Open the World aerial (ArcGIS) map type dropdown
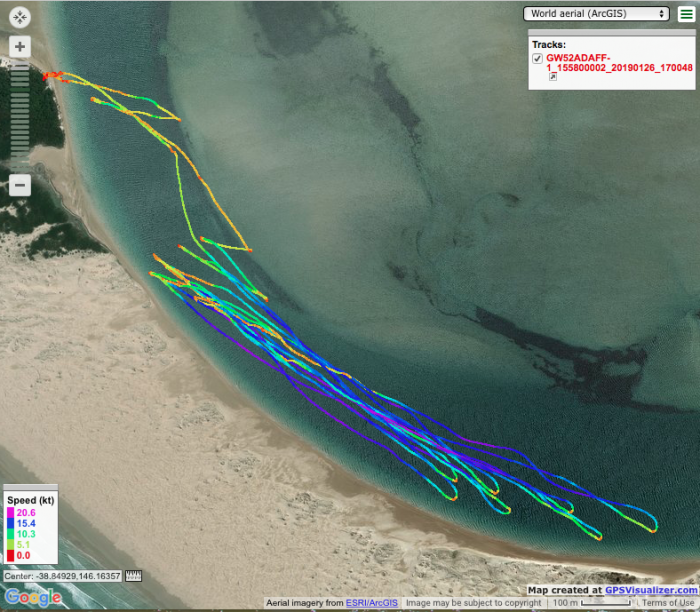This screenshot has height=612, width=700. [x=597, y=14]
